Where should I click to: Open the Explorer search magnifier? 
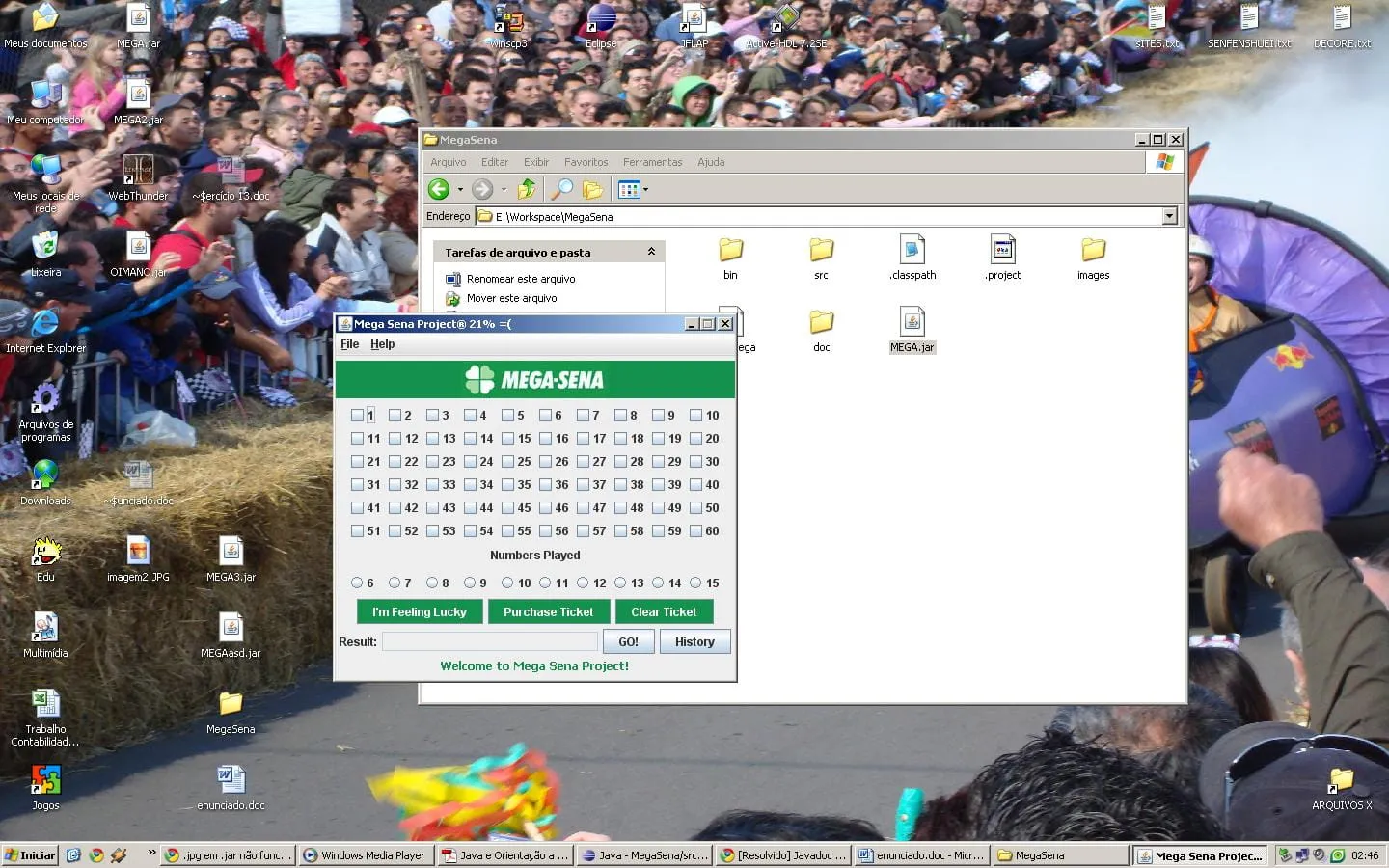561,189
